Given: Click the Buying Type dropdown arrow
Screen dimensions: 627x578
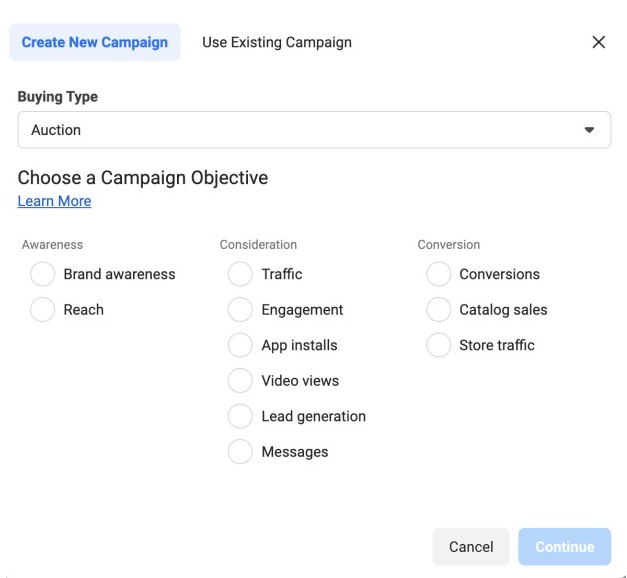Looking at the screenshot, I should coord(589,130).
